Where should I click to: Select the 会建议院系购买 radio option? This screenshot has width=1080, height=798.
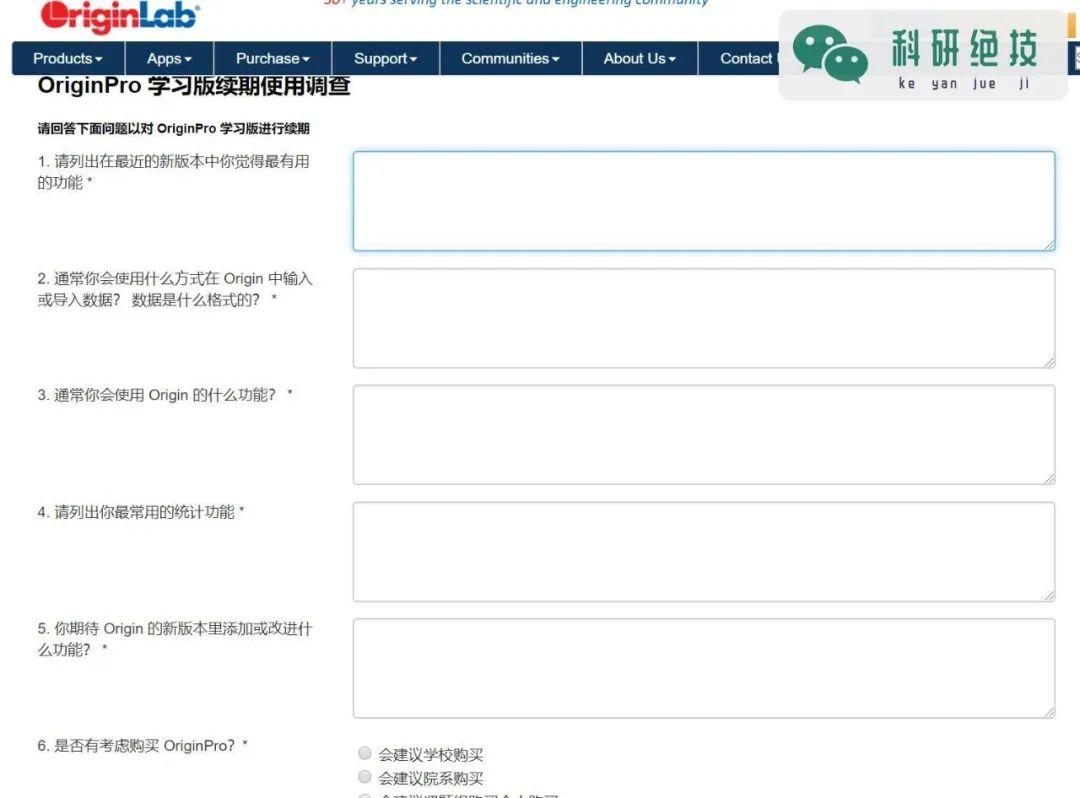(364, 777)
